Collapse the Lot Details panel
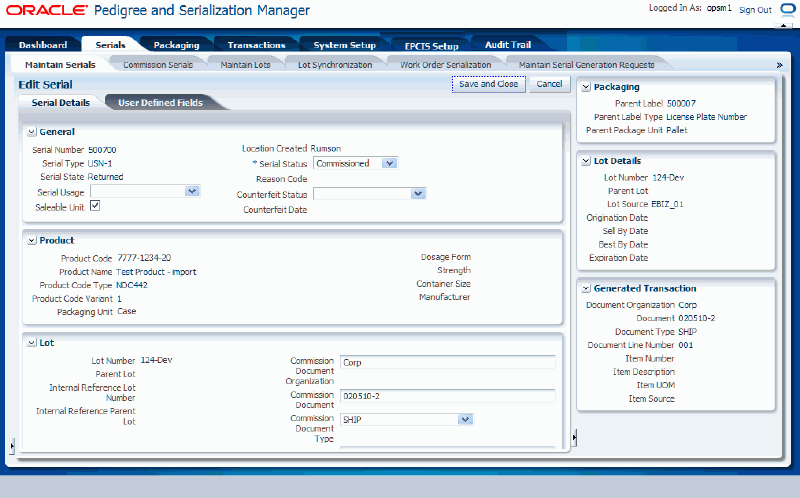The height and width of the screenshot is (498, 800). tap(586, 161)
